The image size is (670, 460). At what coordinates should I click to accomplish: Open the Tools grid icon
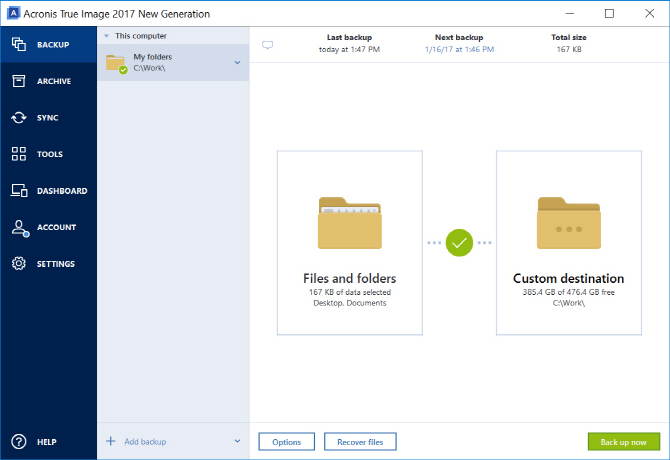pos(19,154)
